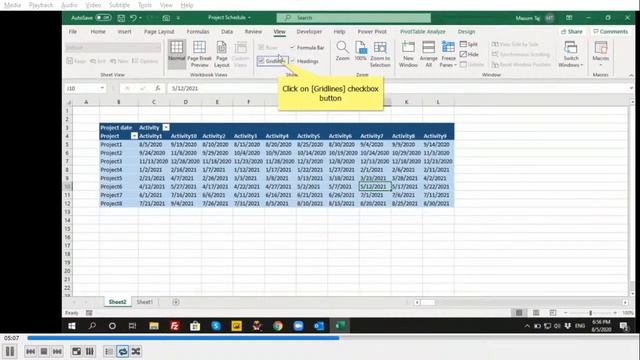This screenshot has height=360, width=640.
Task: Toggle fullscreen in the media player
Action: click(76, 351)
